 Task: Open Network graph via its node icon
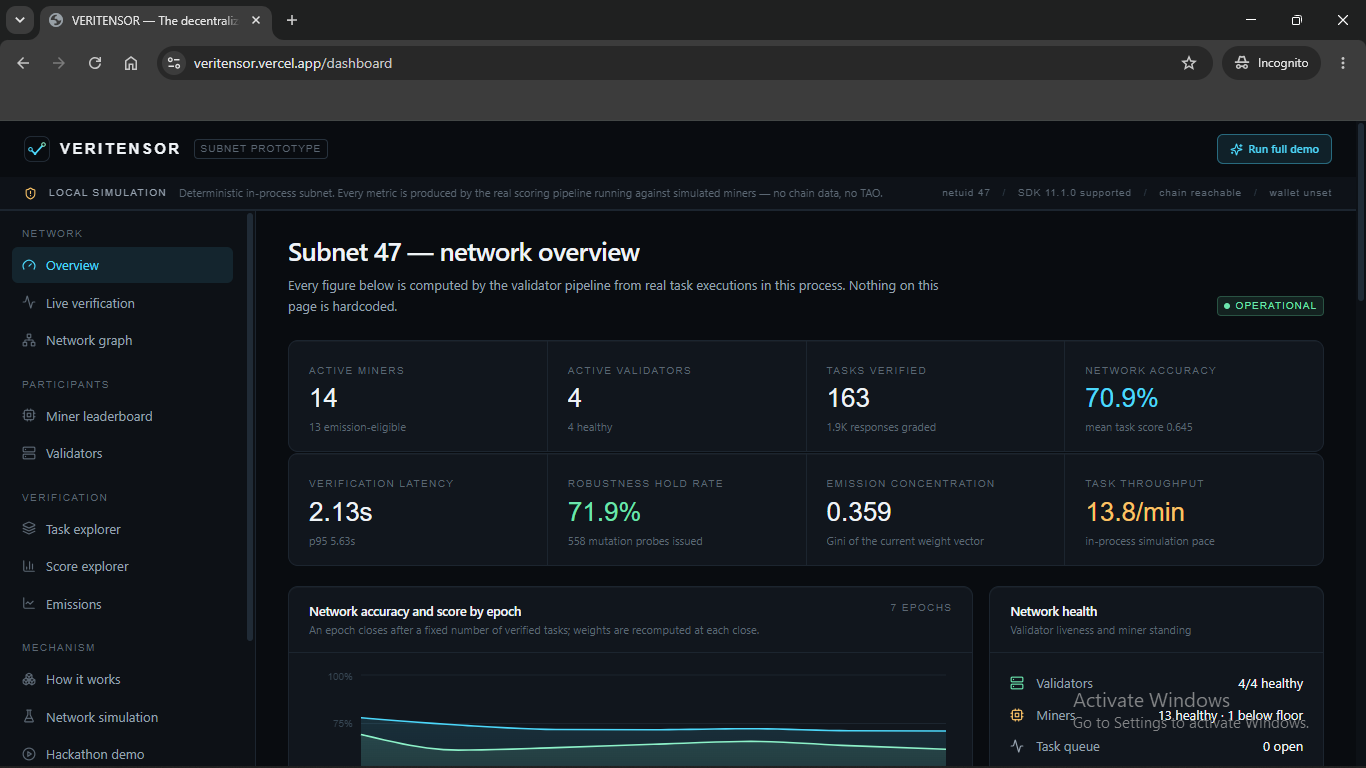(x=29, y=340)
